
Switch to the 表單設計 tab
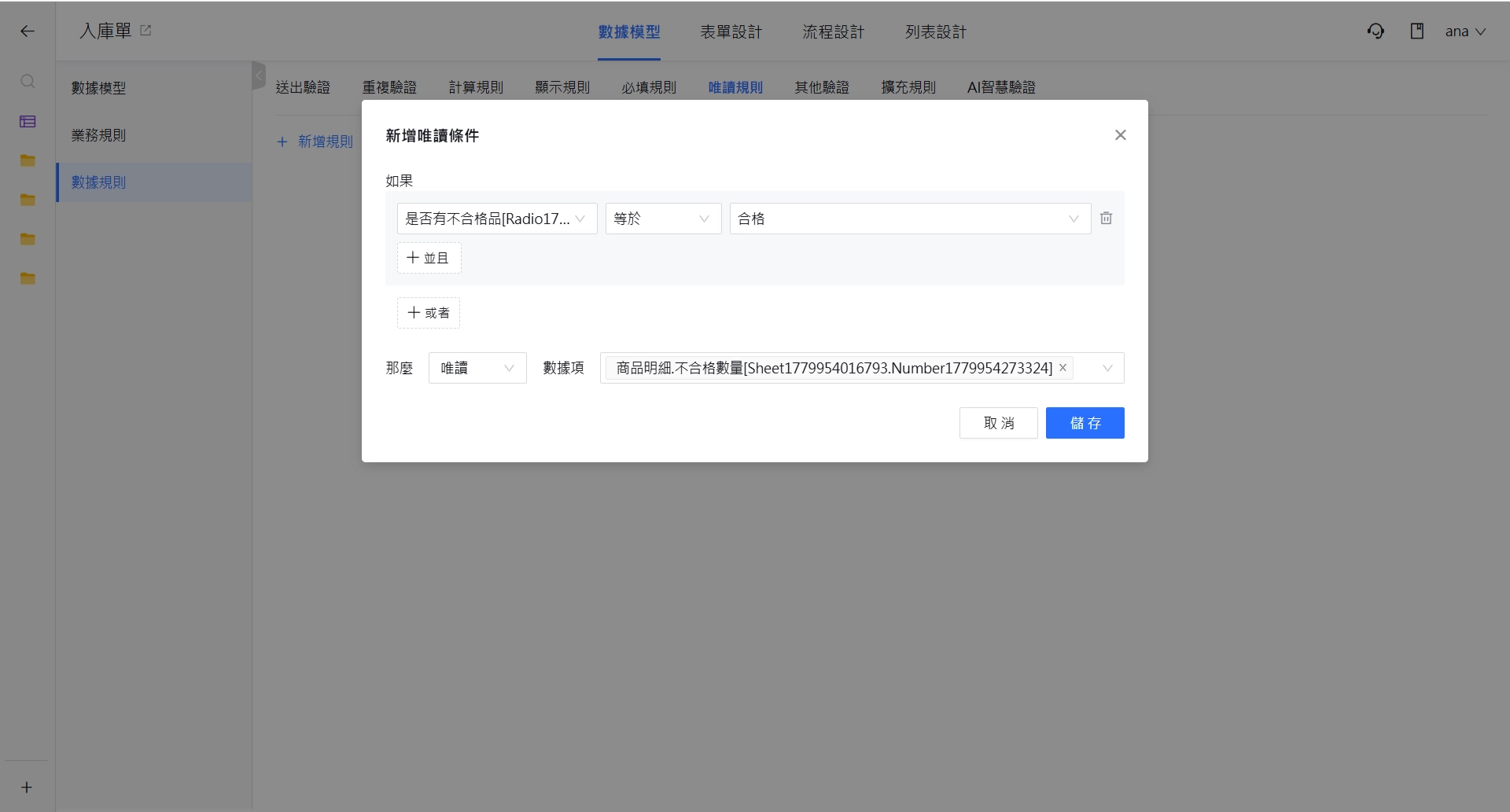tap(731, 31)
